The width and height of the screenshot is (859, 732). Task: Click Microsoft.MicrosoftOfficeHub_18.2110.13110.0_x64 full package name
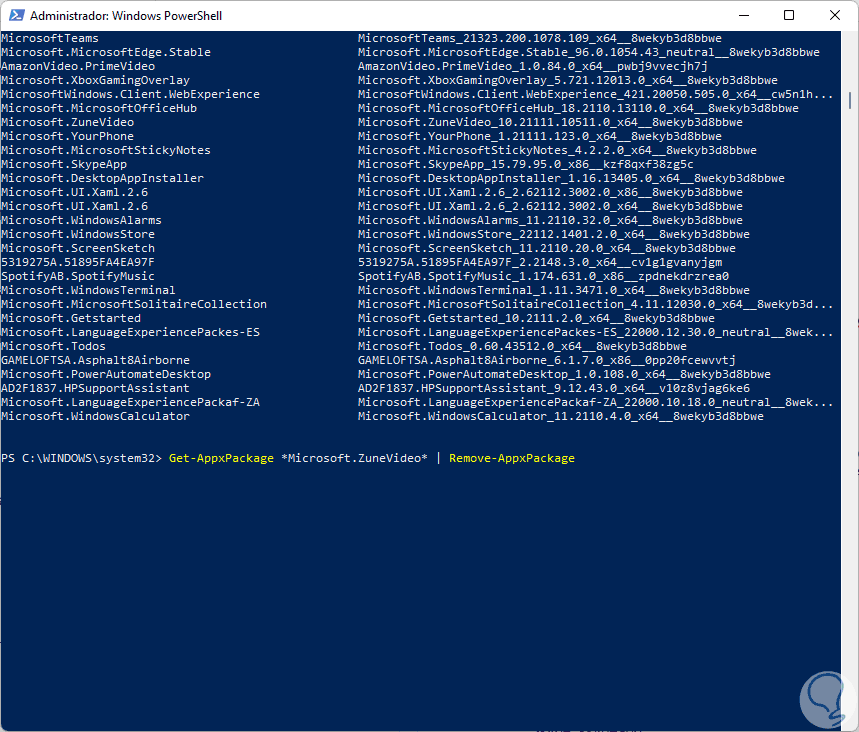pos(578,108)
